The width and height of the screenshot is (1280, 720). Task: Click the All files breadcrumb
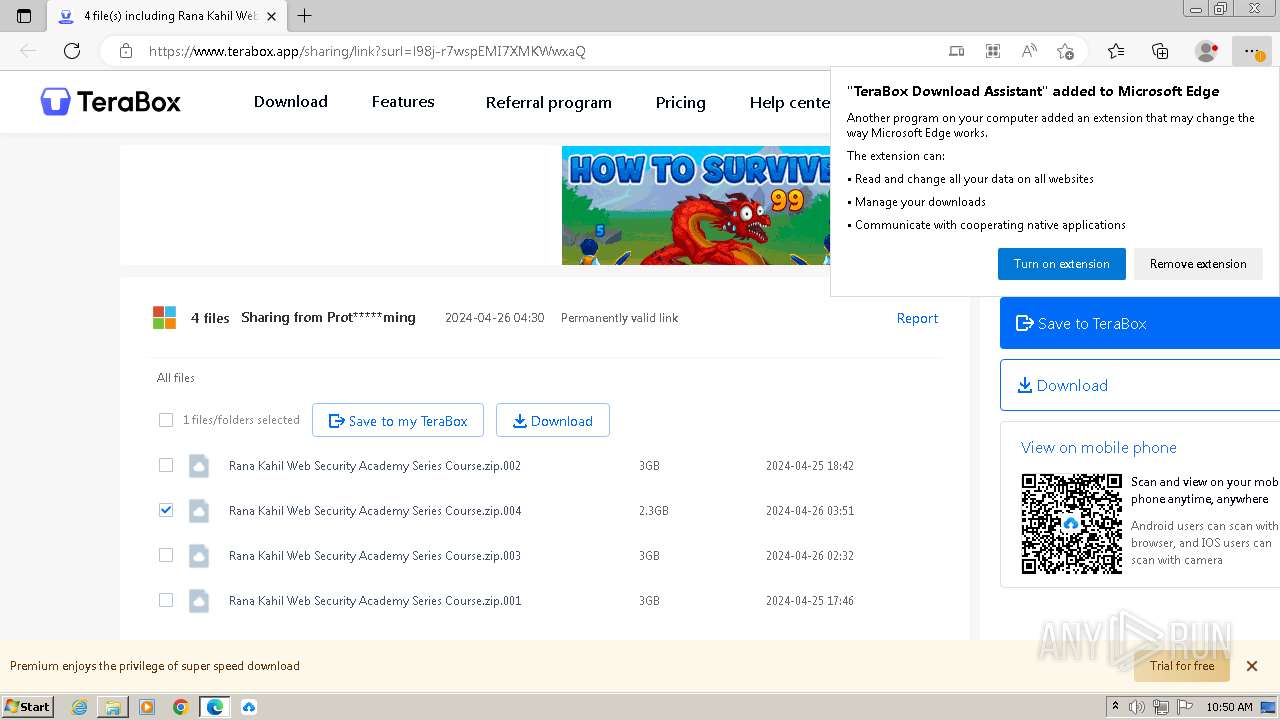(x=176, y=378)
